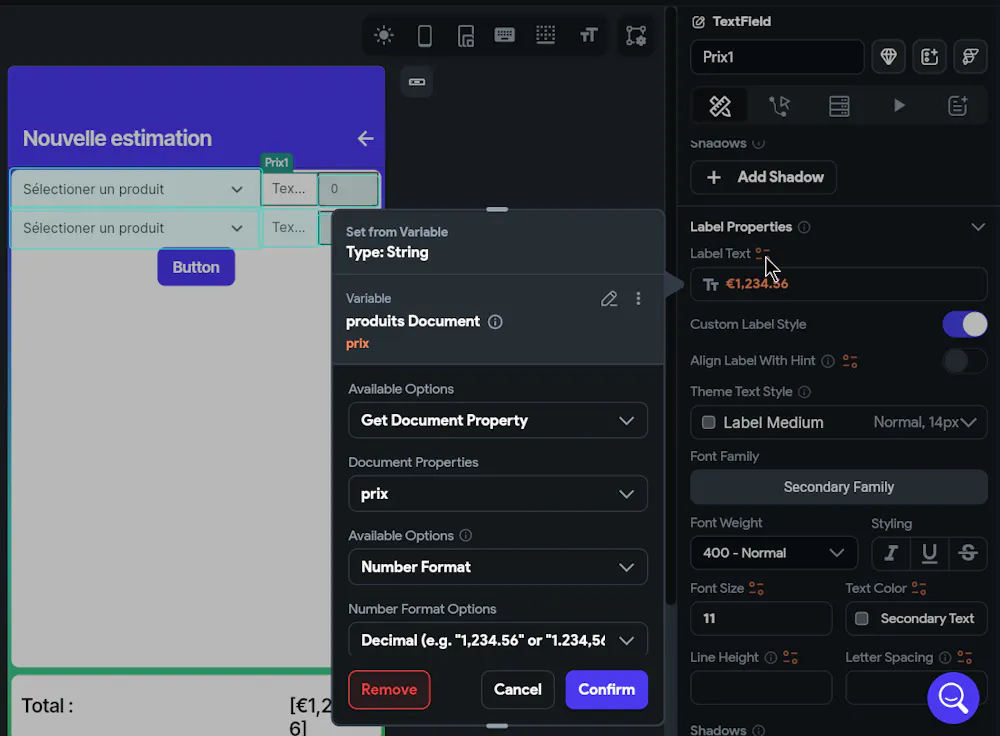Viewport: 1000px width, 736px height.
Task: Click the Label Medium style color swatch
Action: tap(709, 422)
